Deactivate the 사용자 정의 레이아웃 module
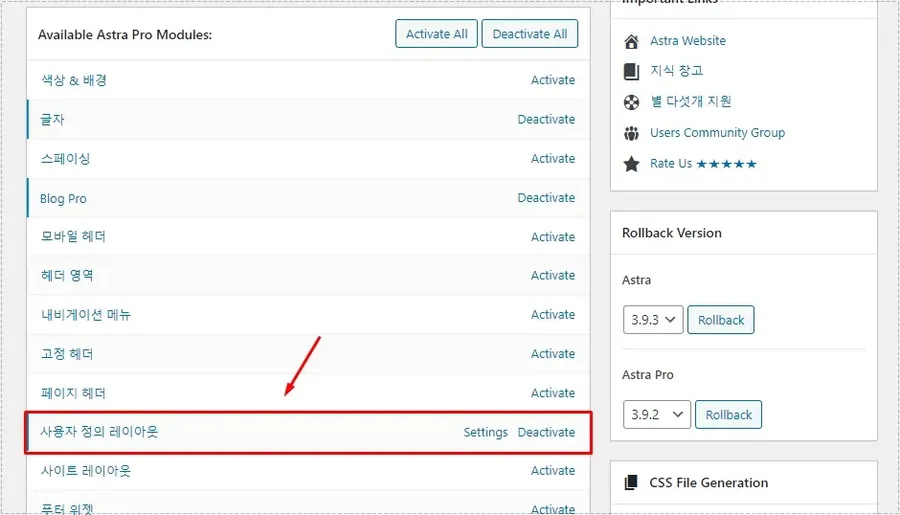 click(546, 432)
